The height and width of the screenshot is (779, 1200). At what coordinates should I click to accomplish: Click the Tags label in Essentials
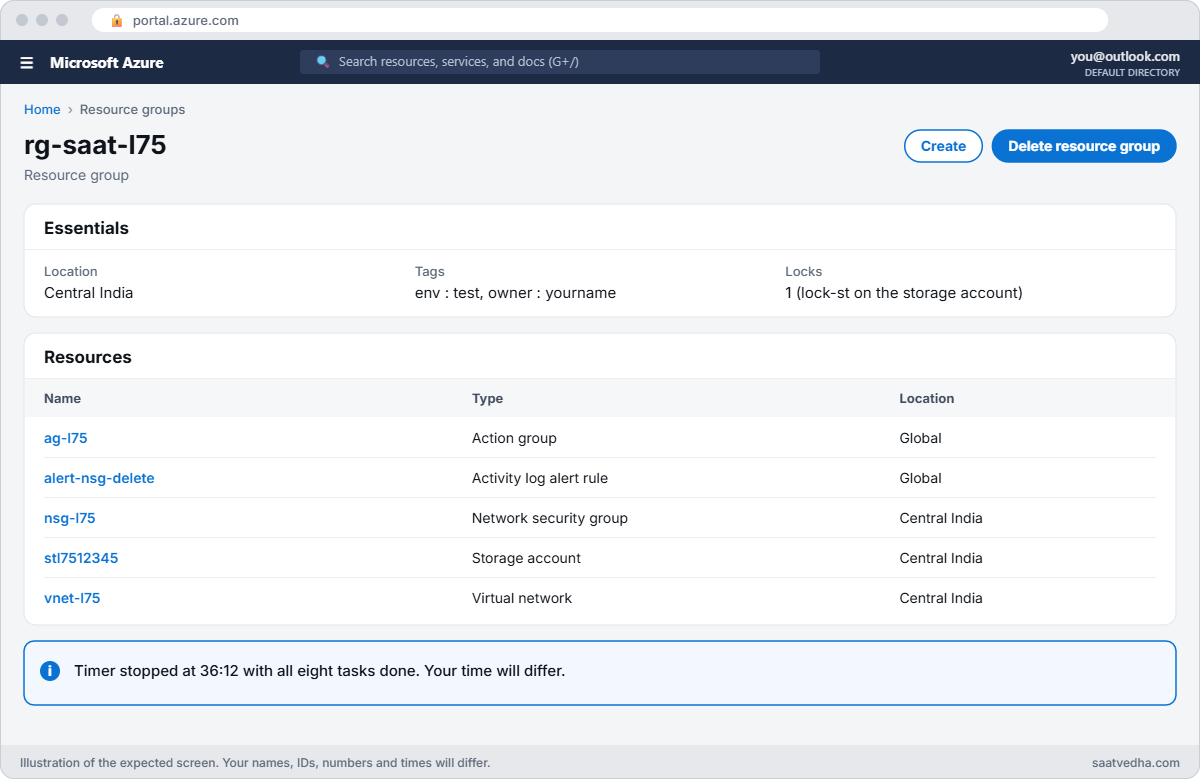430,271
